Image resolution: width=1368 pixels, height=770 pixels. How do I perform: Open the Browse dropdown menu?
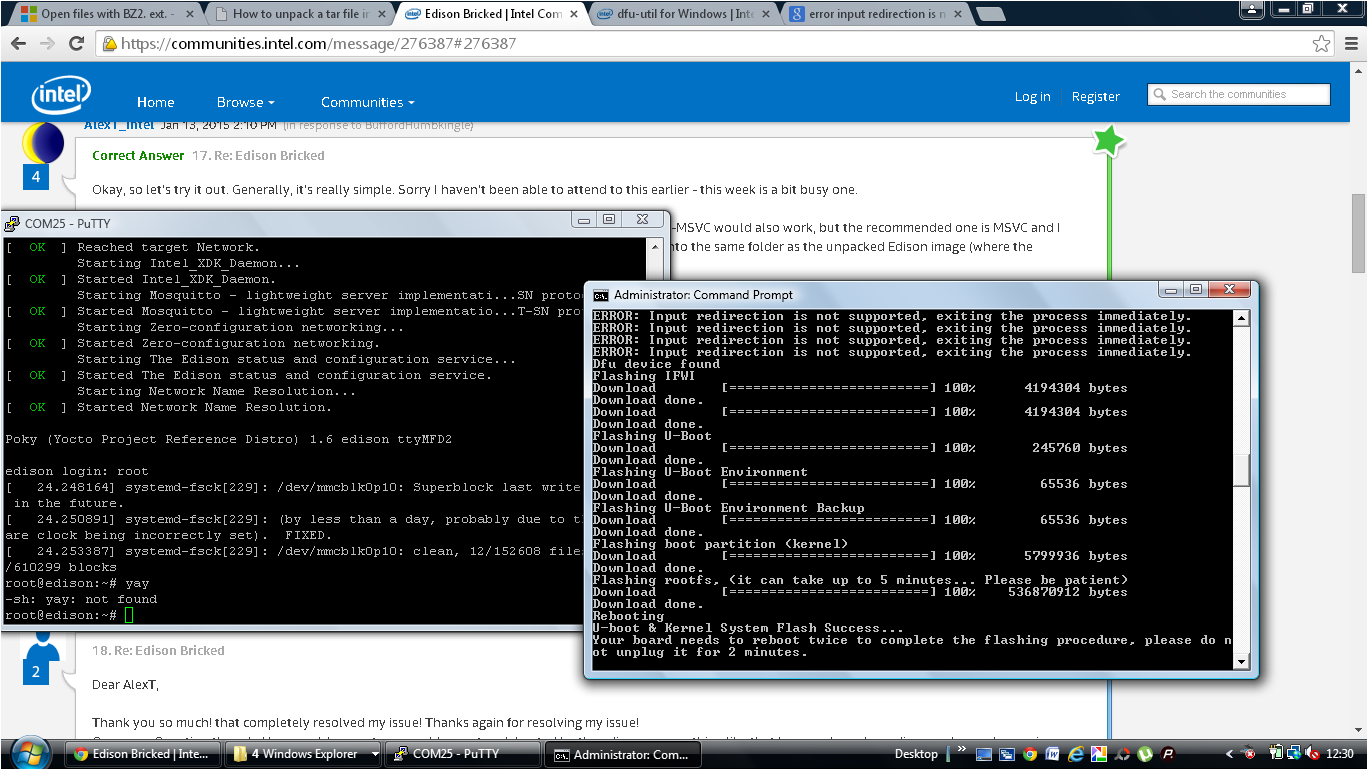[x=245, y=102]
